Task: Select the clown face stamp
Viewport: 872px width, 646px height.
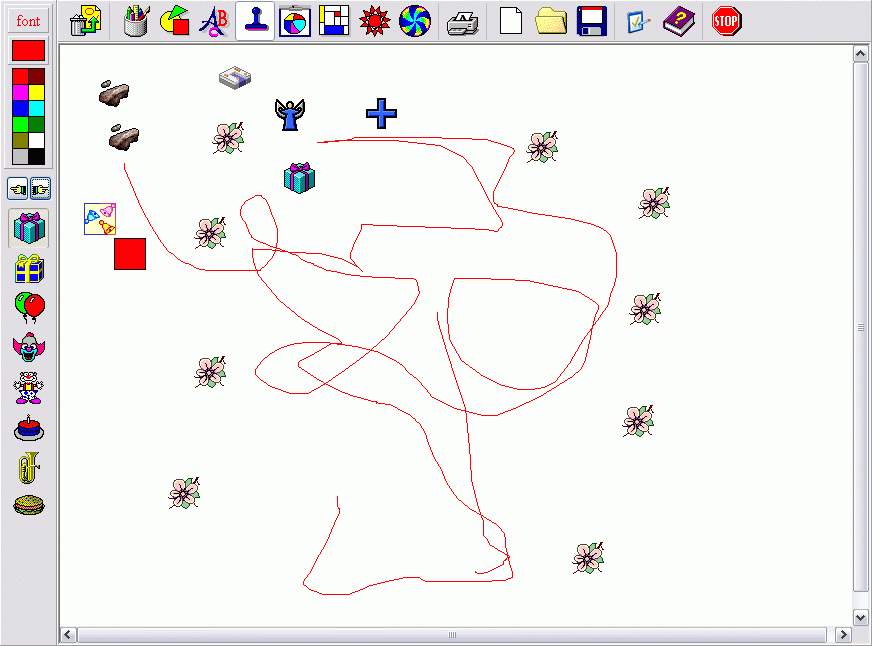Action: (x=29, y=347)
